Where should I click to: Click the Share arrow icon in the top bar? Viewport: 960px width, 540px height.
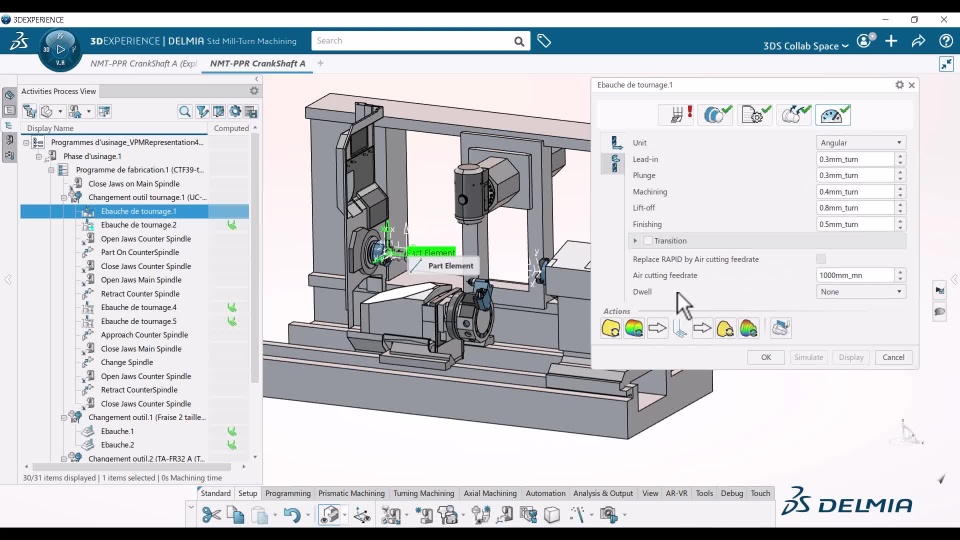(918, 41)
